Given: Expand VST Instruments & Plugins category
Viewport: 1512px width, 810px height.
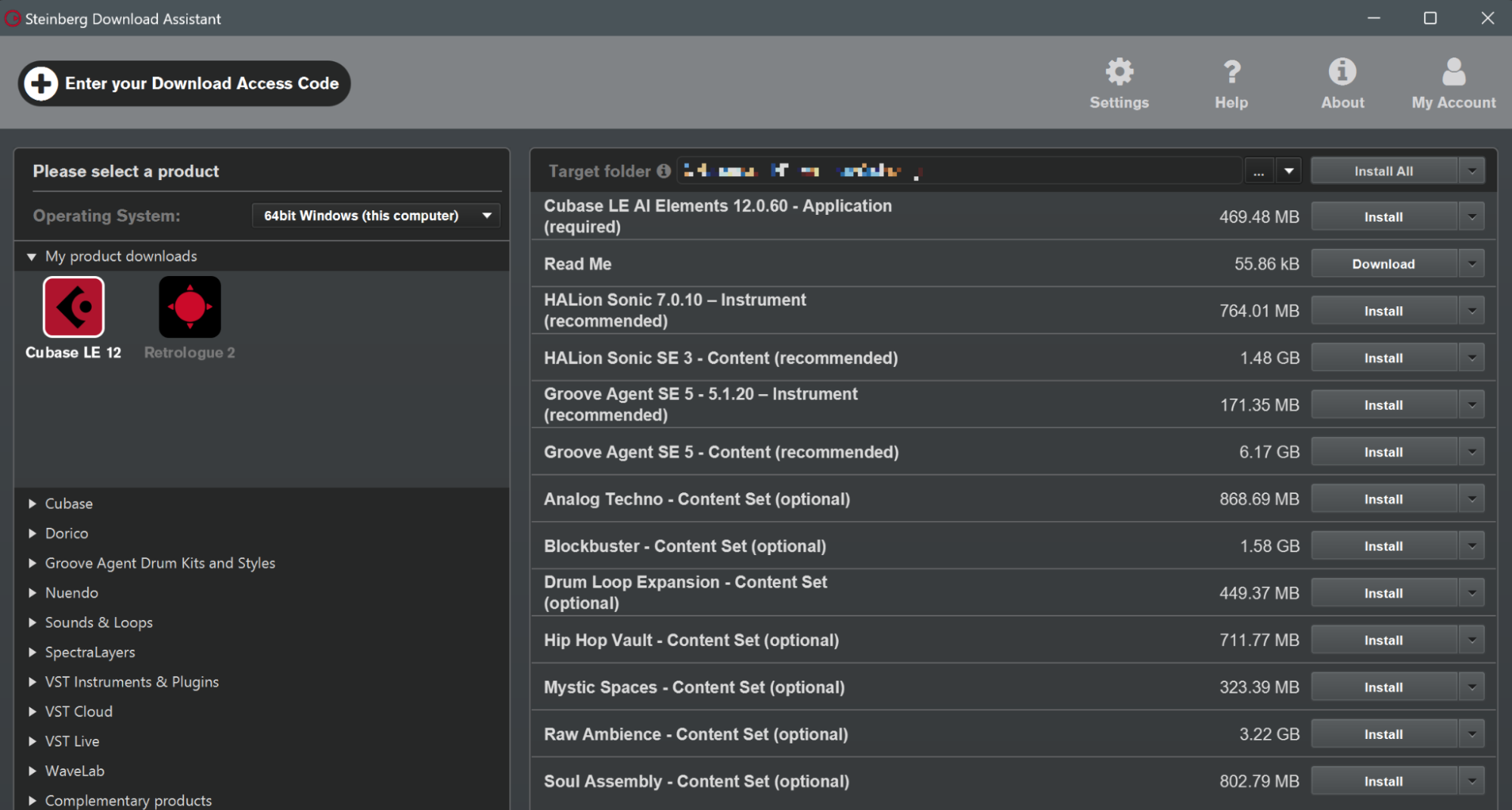Looking at the screenshot, I should click(33, 682).
